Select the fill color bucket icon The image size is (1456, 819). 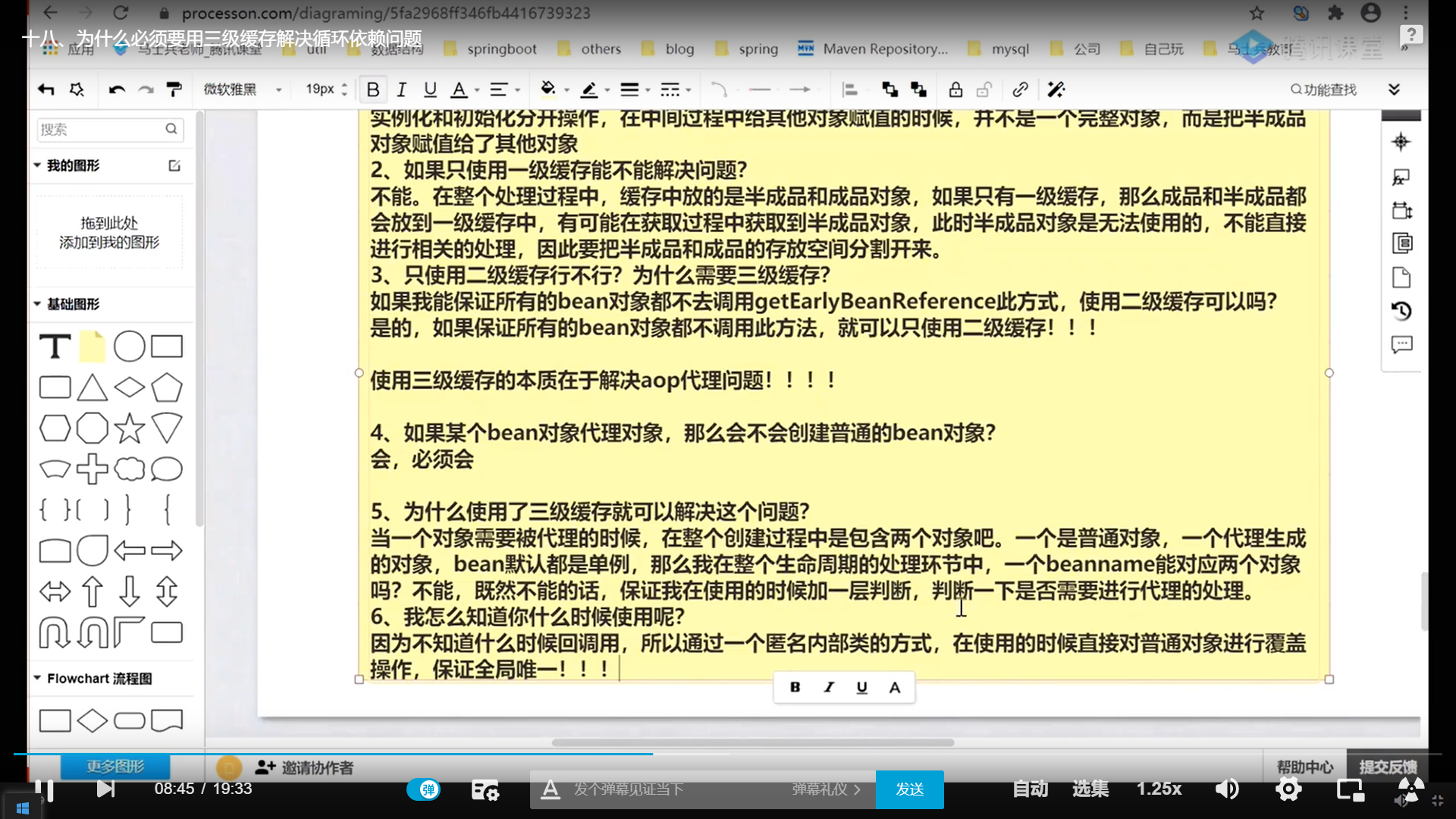pos(548,89)
